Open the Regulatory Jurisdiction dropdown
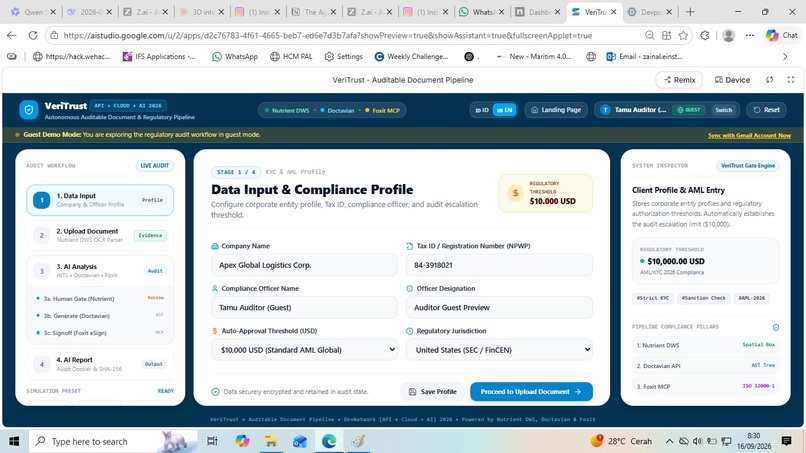The image size is (806, 453). (499, 350)
